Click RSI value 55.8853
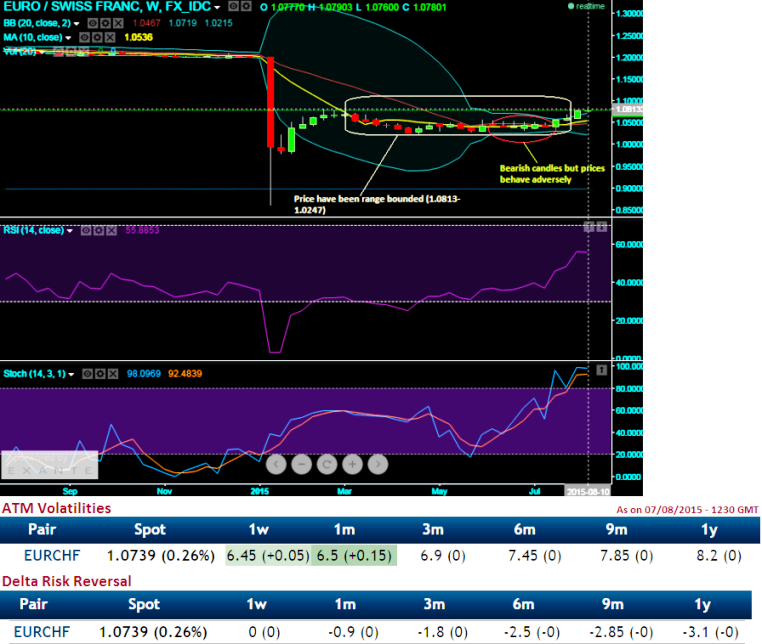The width and height of the screenshot is (762, 644). 142,230
